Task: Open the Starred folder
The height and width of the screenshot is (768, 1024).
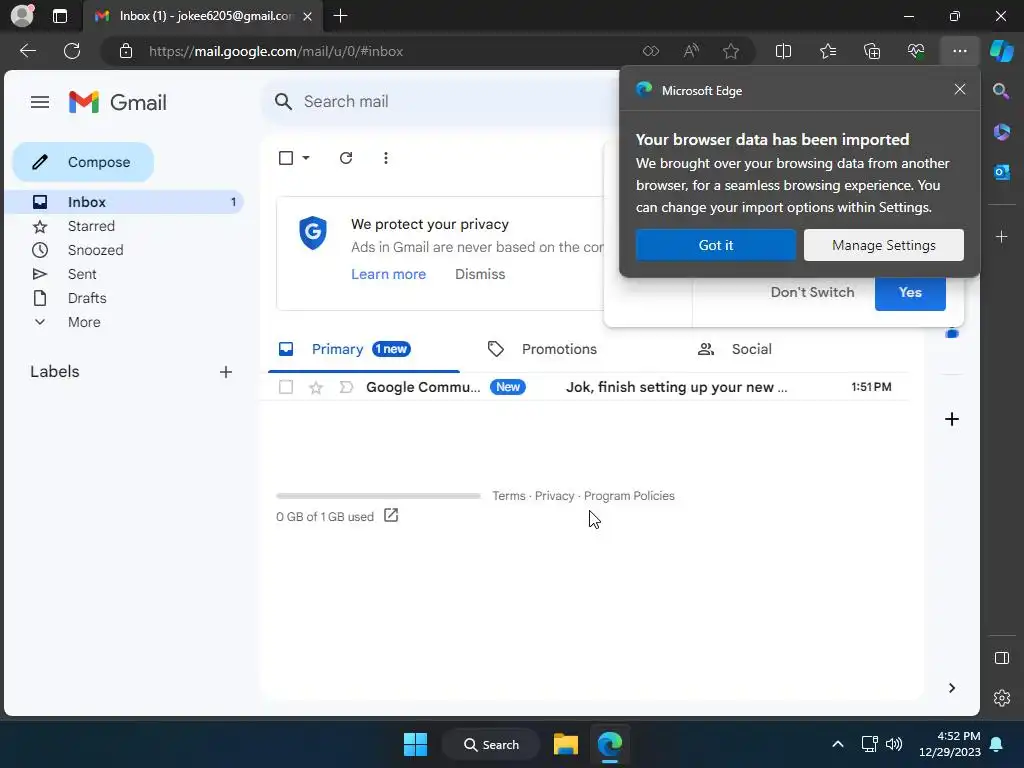Action: click(91, 226)
